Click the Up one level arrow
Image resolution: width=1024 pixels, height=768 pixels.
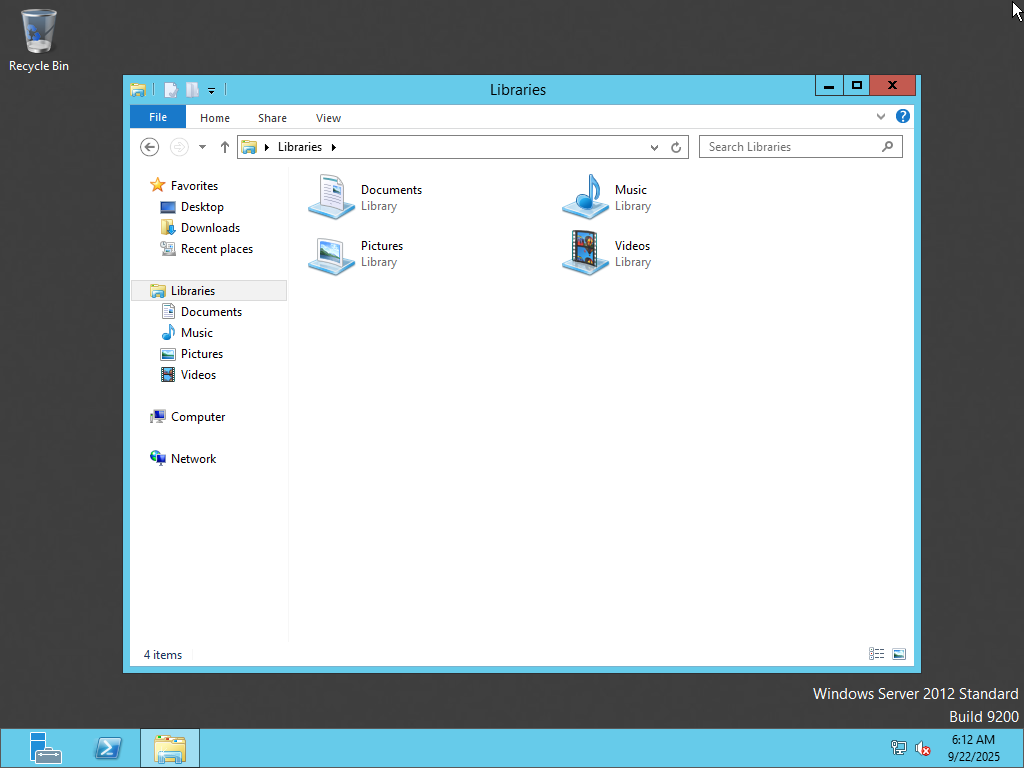tap(225, 147)
